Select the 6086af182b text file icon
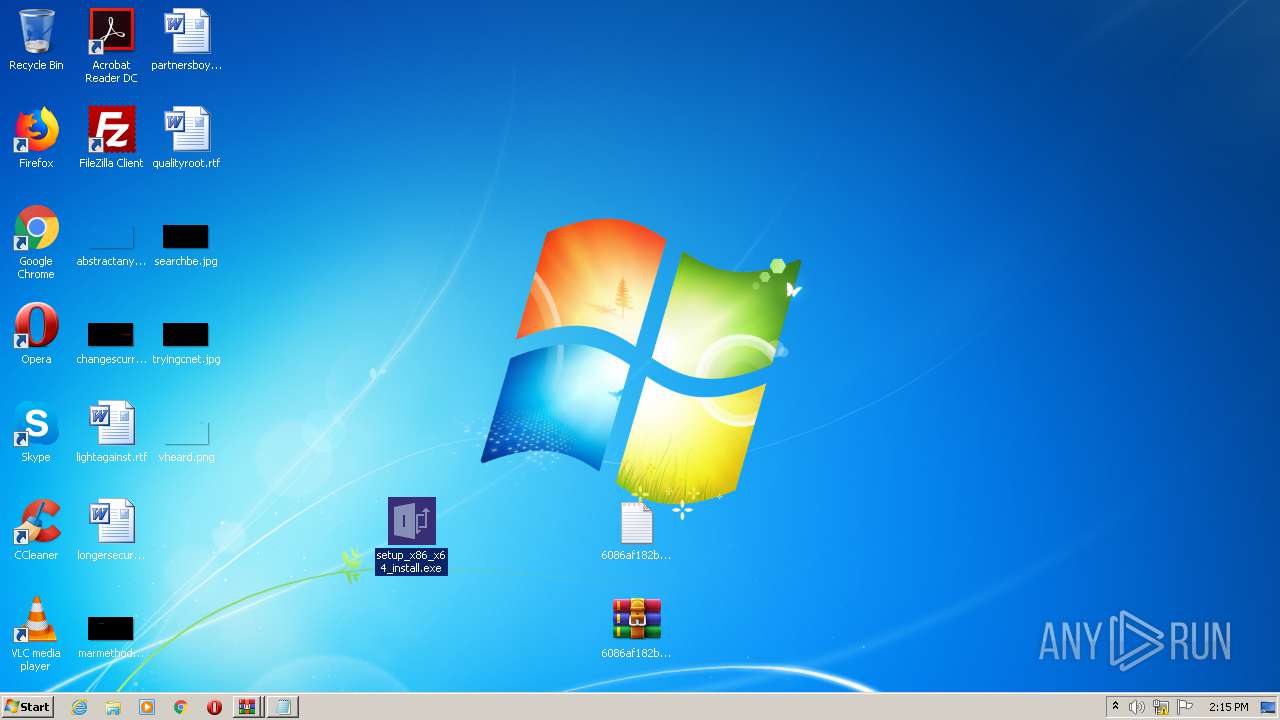Image resolution: width=1280 pixels, height=720 pixels. coord(636,530)
